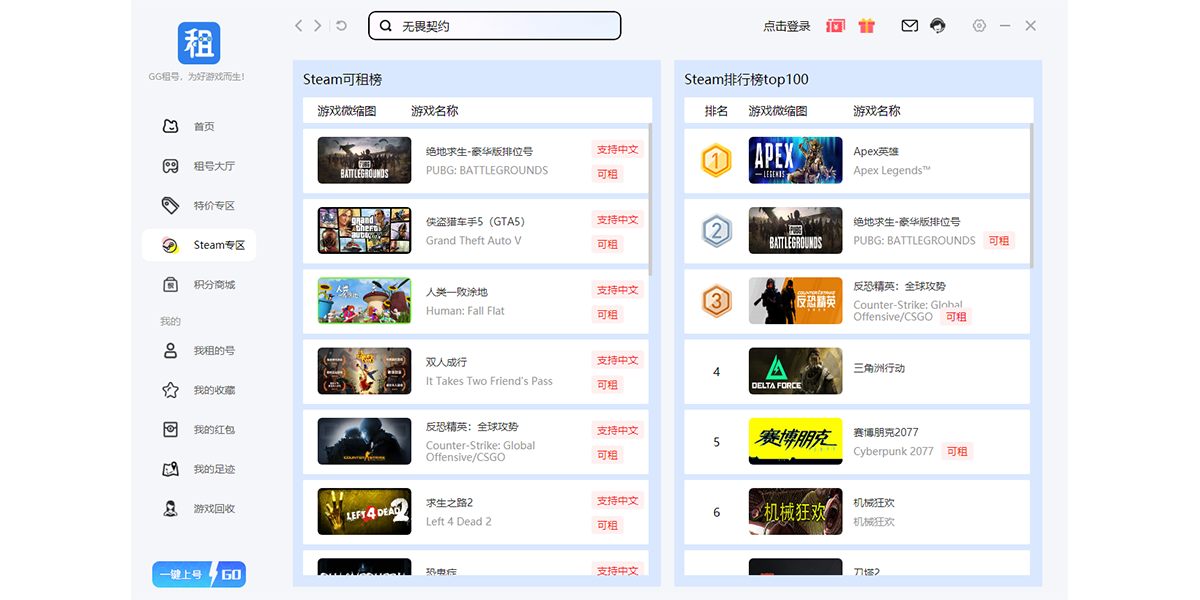Click the magnifier icon in search box
The image size is (1200, 600).
(x=386, y=26)
